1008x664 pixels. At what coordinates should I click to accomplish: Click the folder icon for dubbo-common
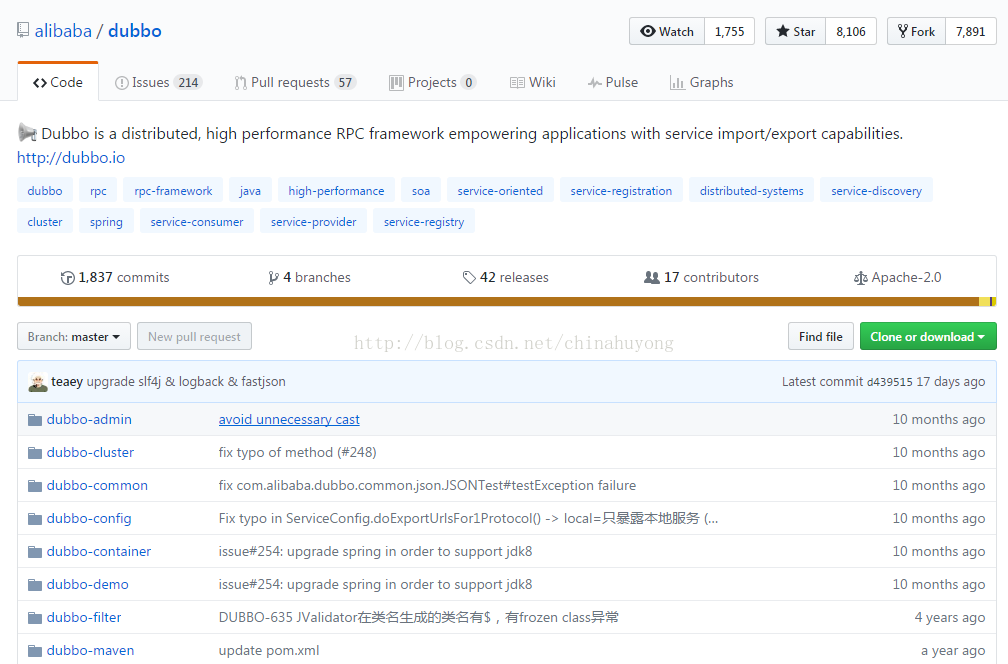click(35, 486)
